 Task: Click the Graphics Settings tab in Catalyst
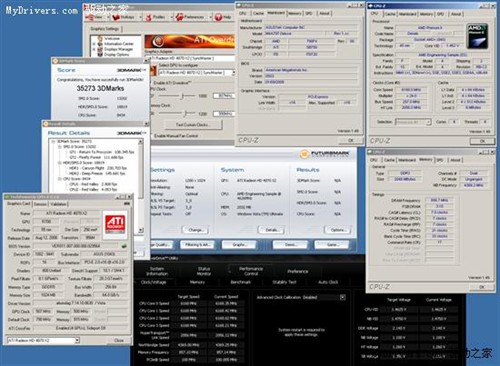point(104,29)
